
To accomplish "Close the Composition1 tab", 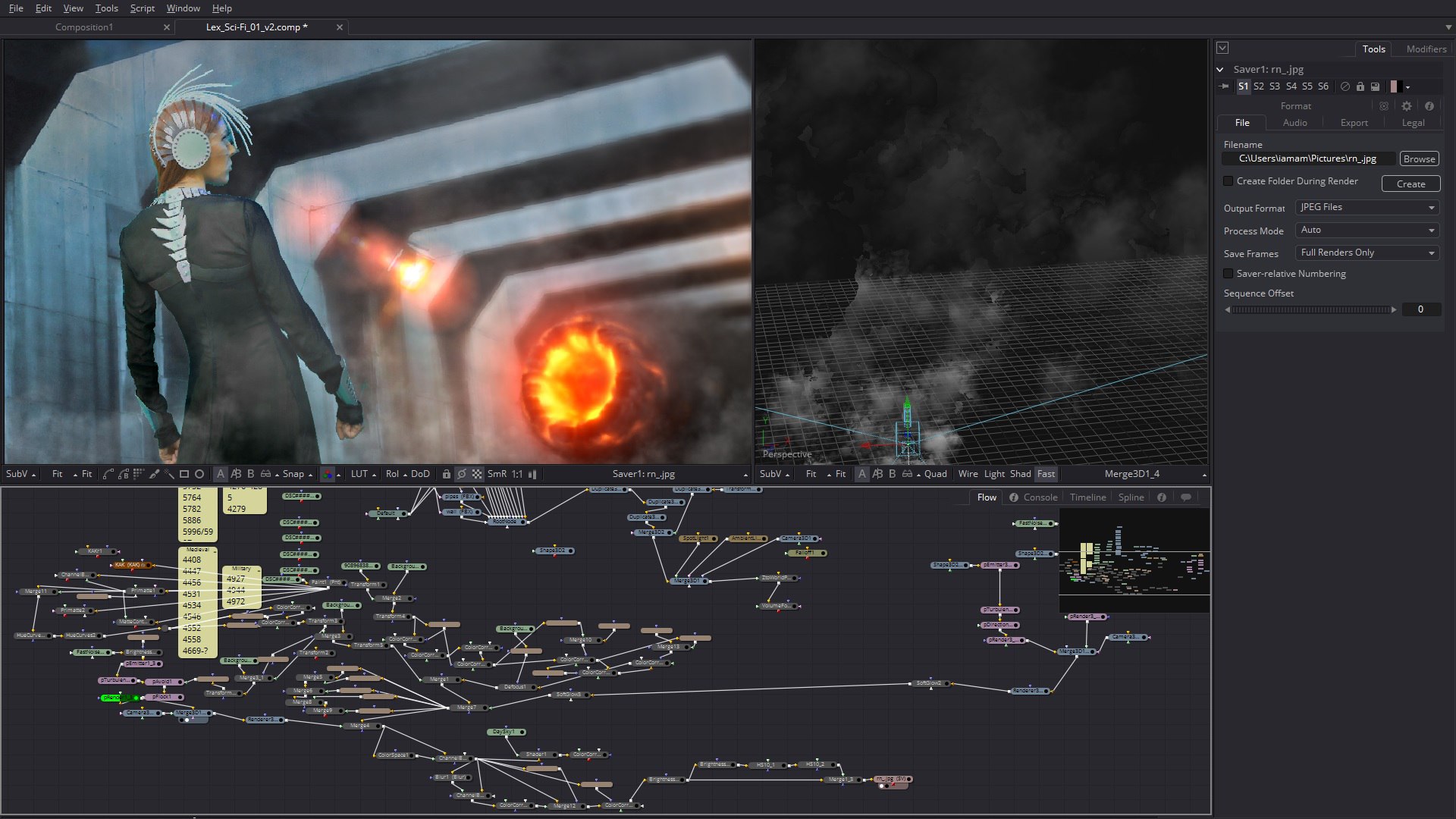I will (167, 27).
